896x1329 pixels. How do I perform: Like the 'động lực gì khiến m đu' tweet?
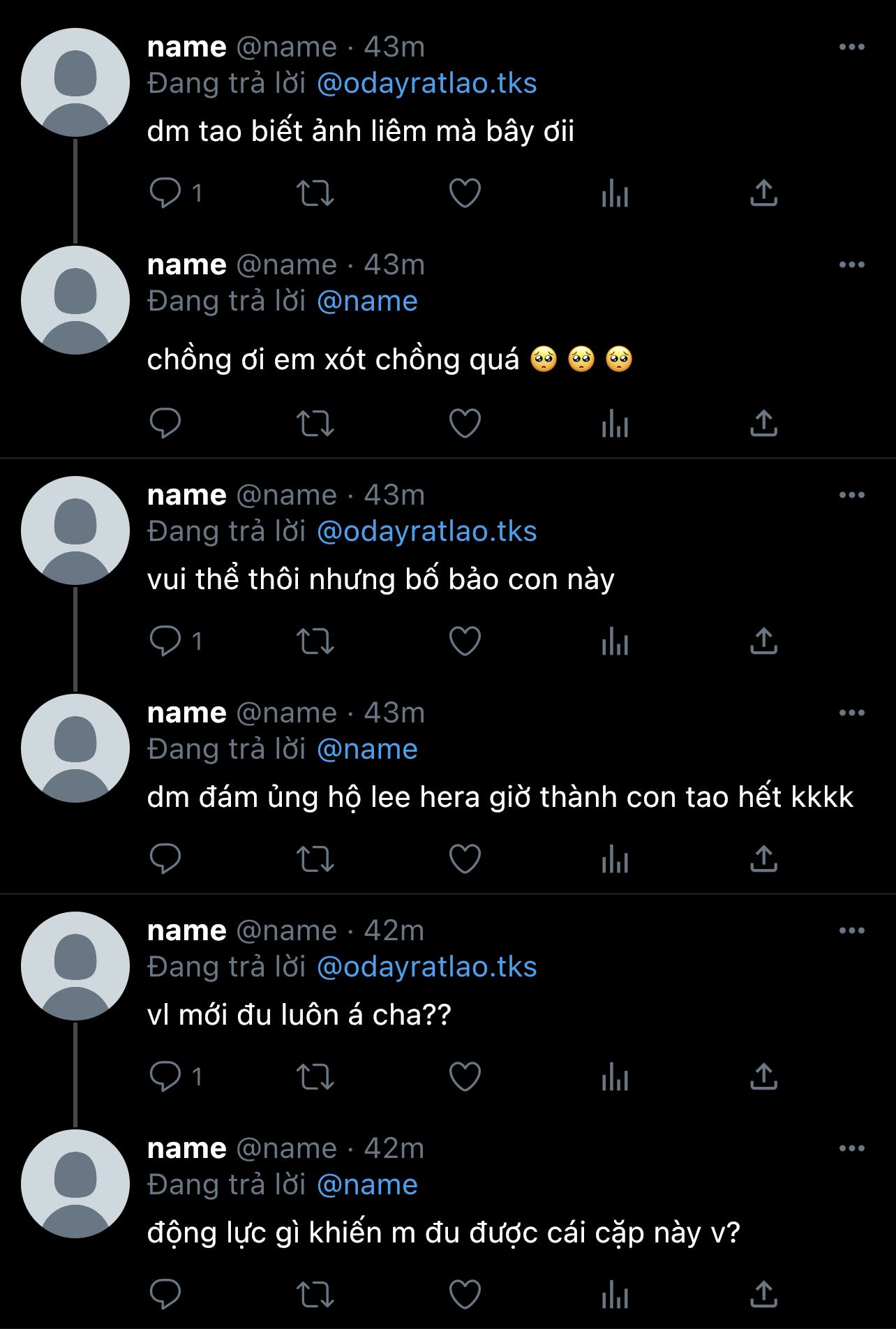(x=465, y=1294)
